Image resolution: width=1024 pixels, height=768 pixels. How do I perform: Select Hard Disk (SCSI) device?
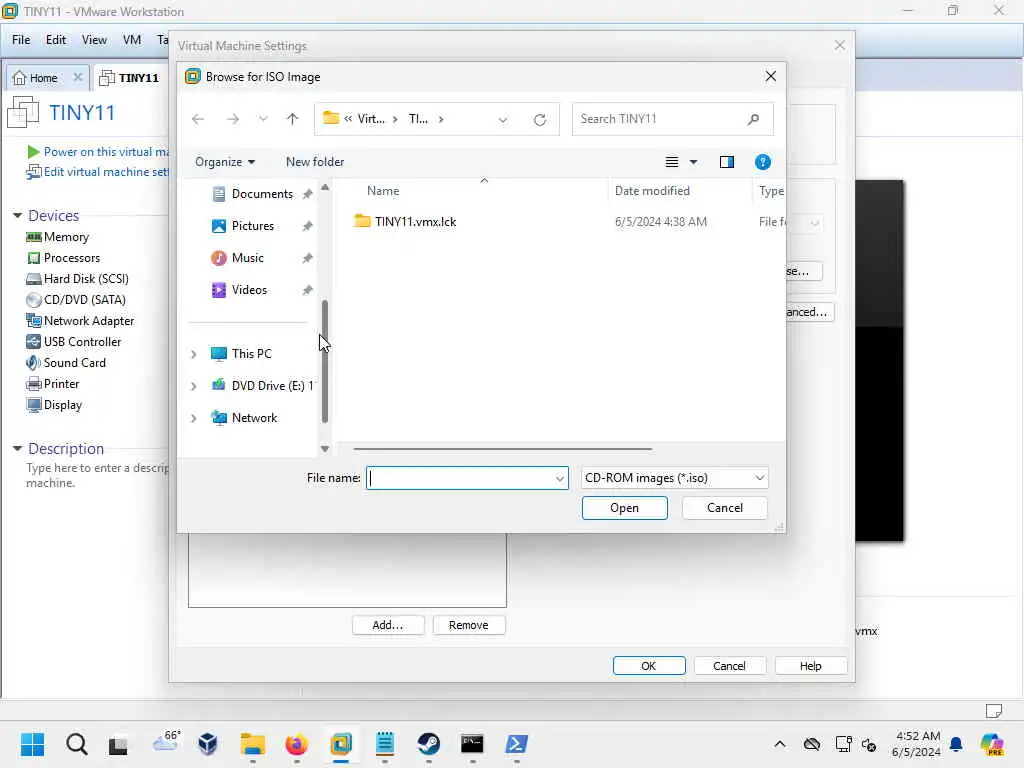click(77, 279)
